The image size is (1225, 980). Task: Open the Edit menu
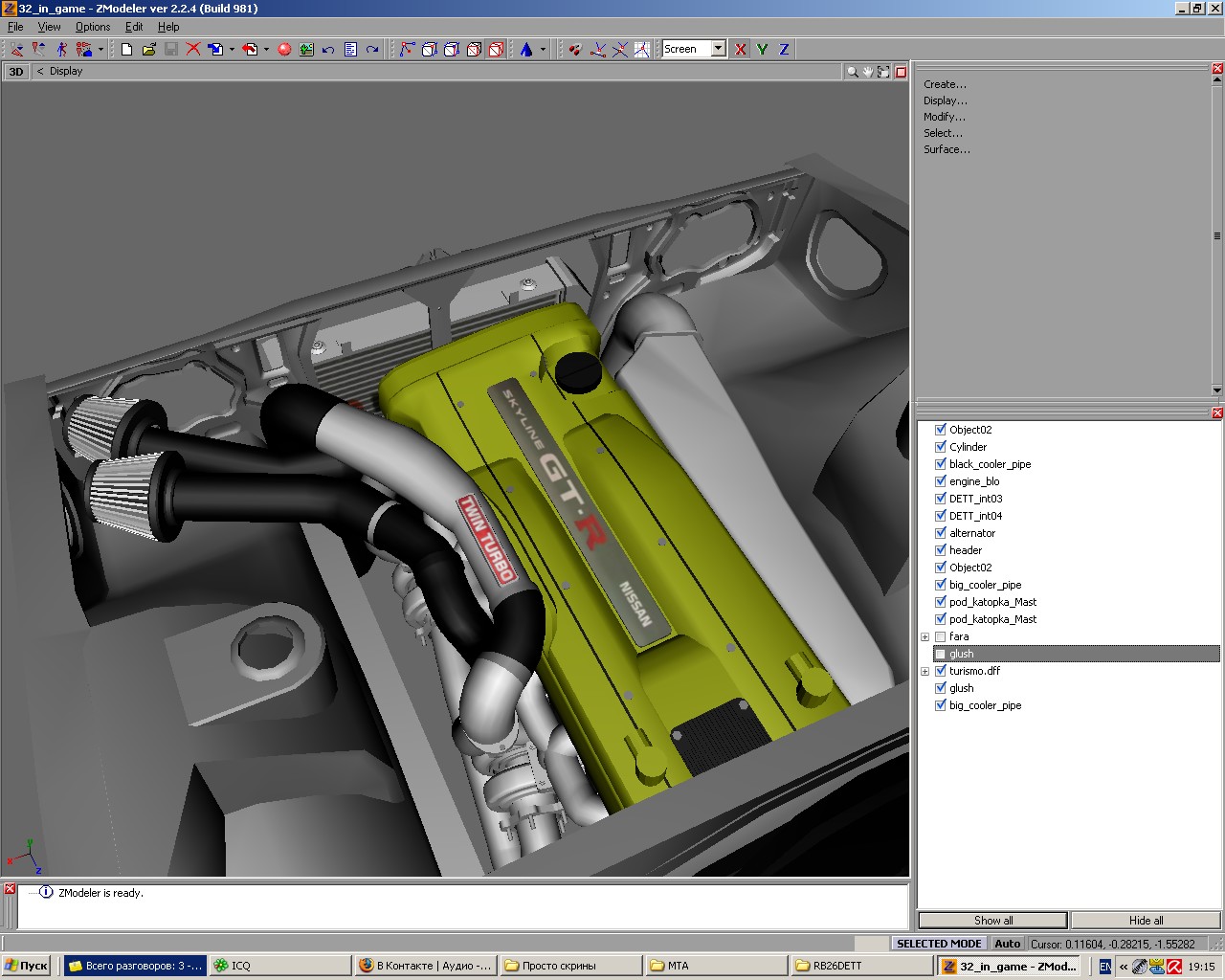click(x=134, y=27)
